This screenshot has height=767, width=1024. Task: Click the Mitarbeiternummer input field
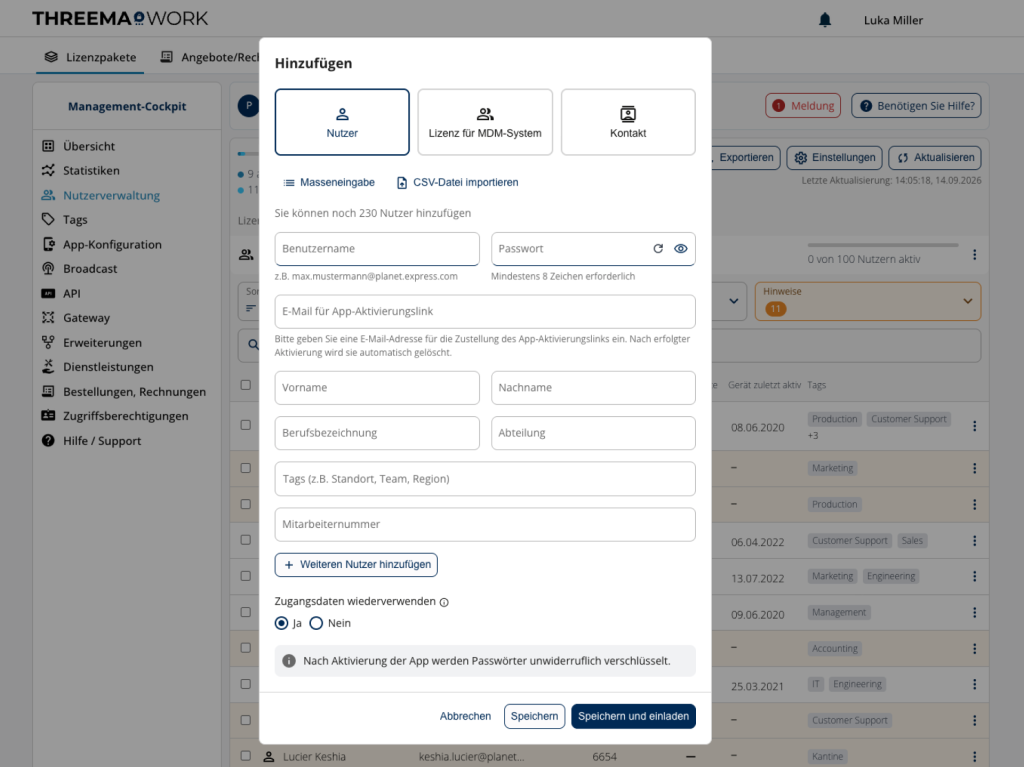point(485,525)
